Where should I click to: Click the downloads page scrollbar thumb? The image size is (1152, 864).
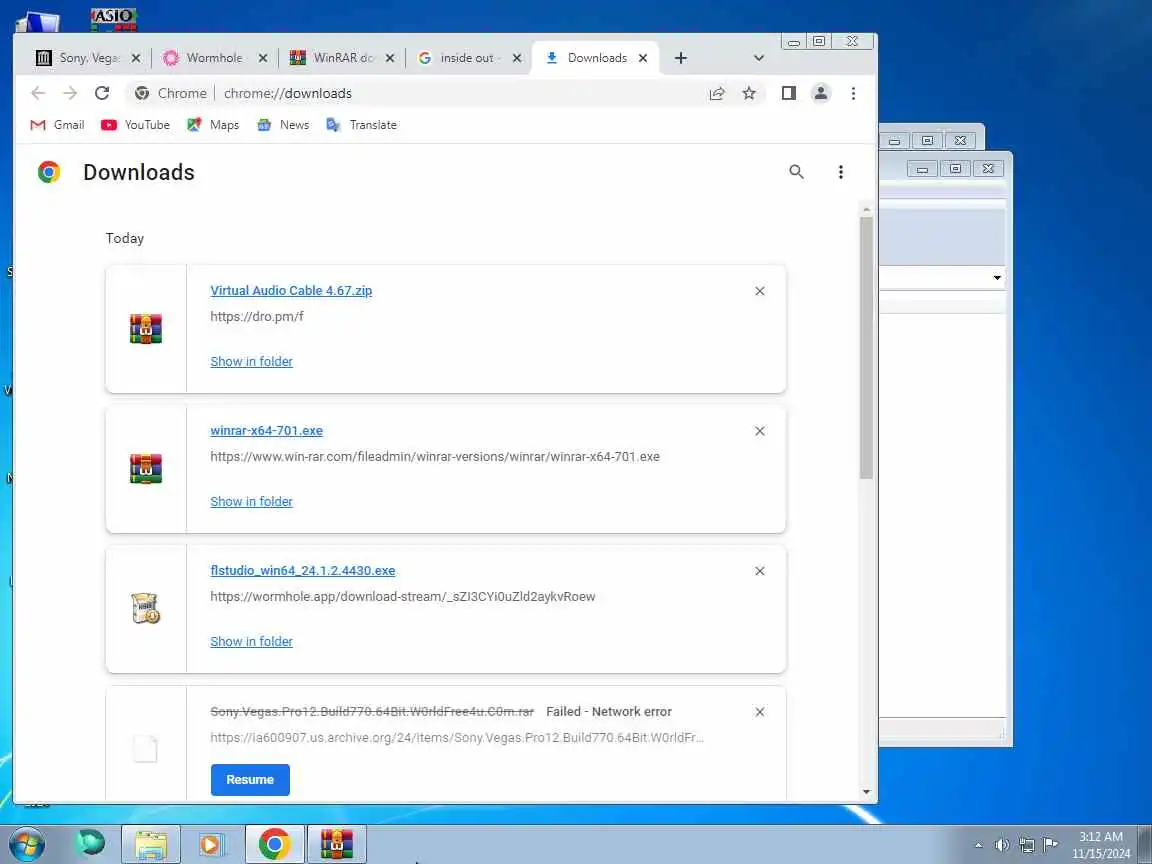866,348
